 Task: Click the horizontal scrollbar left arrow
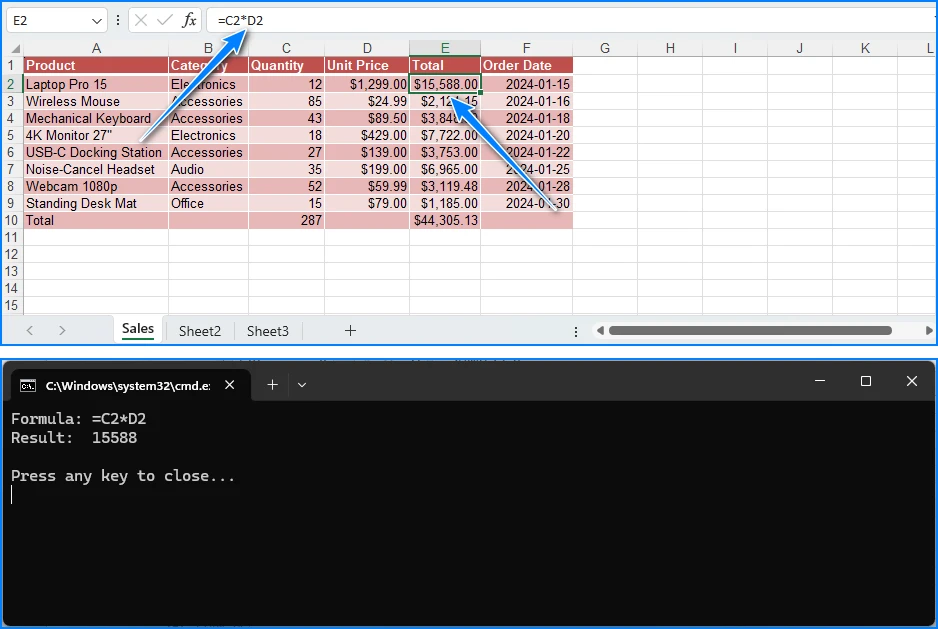[x=600, y=330]
